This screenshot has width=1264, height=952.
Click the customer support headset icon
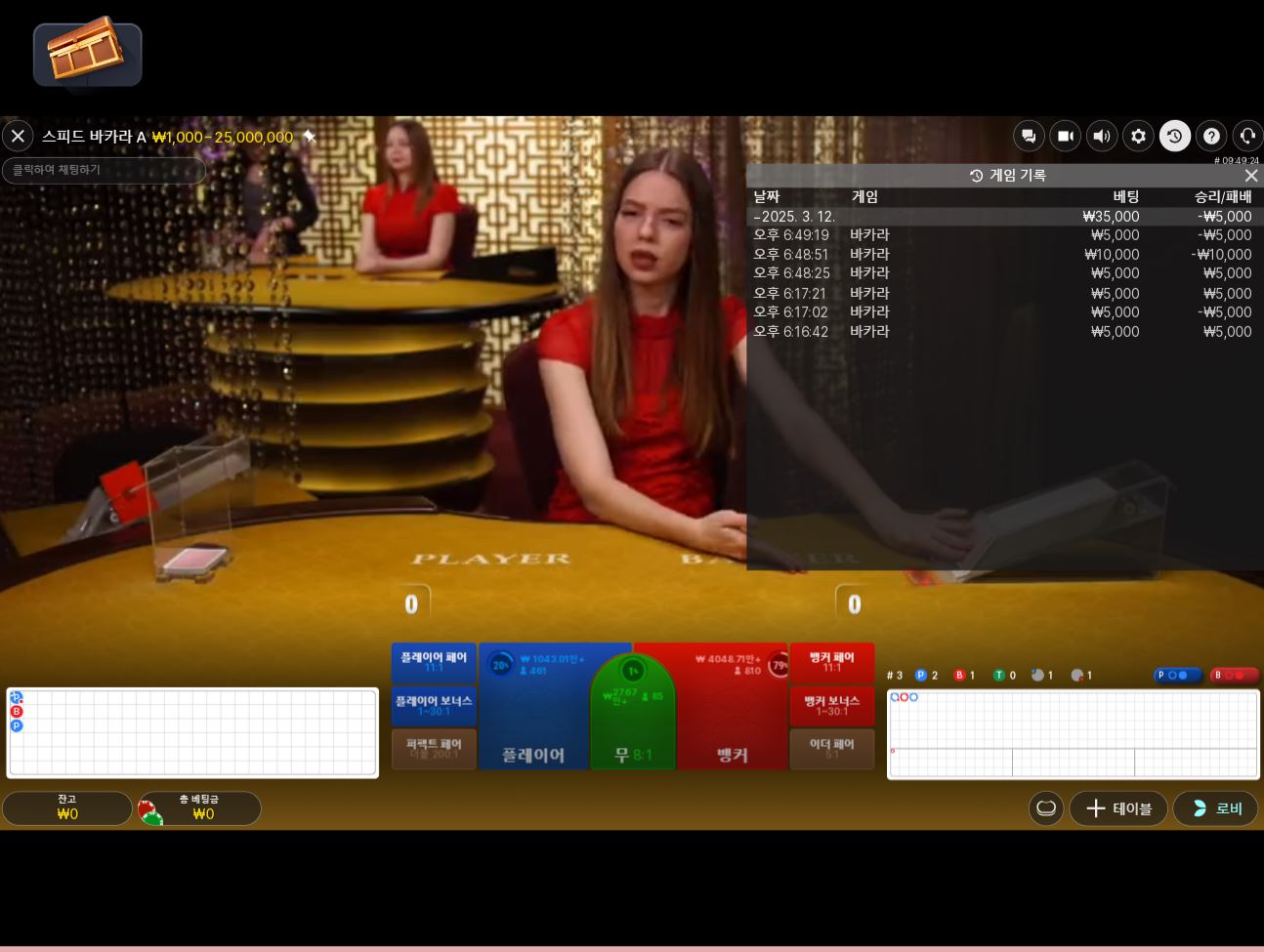tap(1247, 137)
